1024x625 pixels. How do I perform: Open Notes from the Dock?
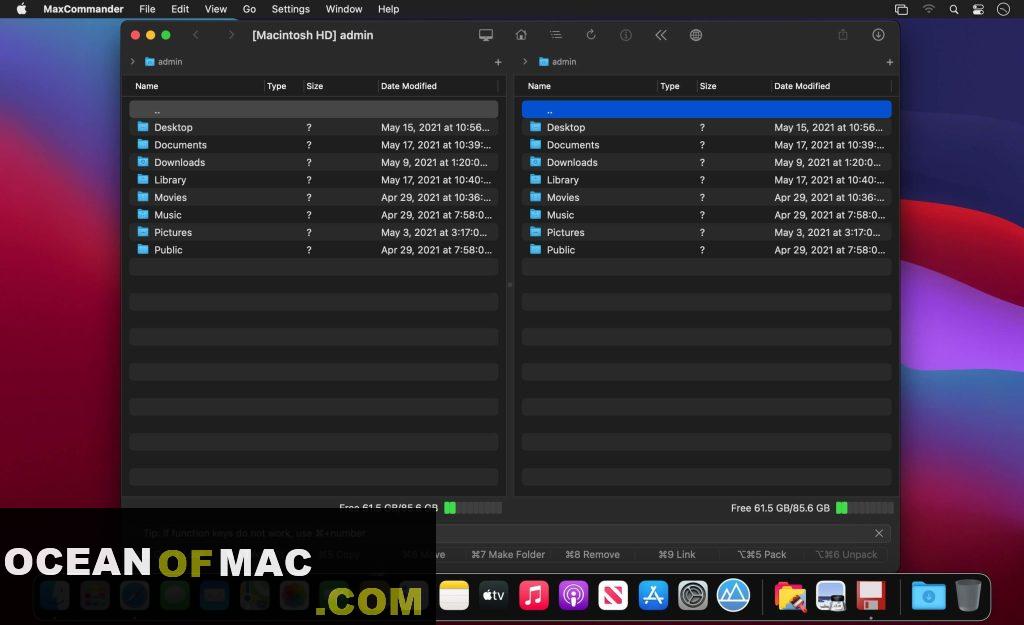click(x=454, y=596)
